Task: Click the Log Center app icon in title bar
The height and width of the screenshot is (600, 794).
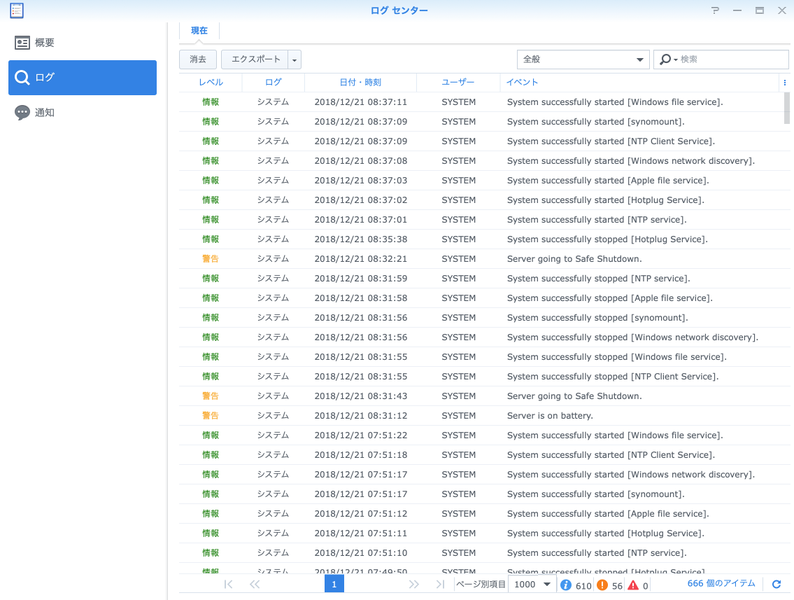Action: [15, 10]
